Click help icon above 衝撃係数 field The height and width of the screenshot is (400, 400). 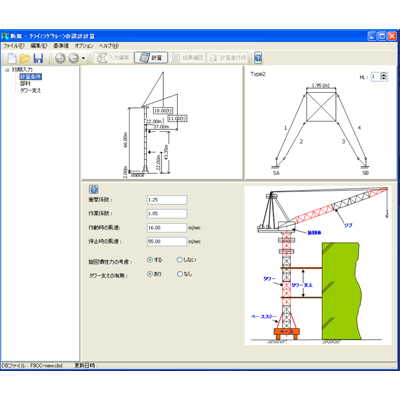[94, 189]
